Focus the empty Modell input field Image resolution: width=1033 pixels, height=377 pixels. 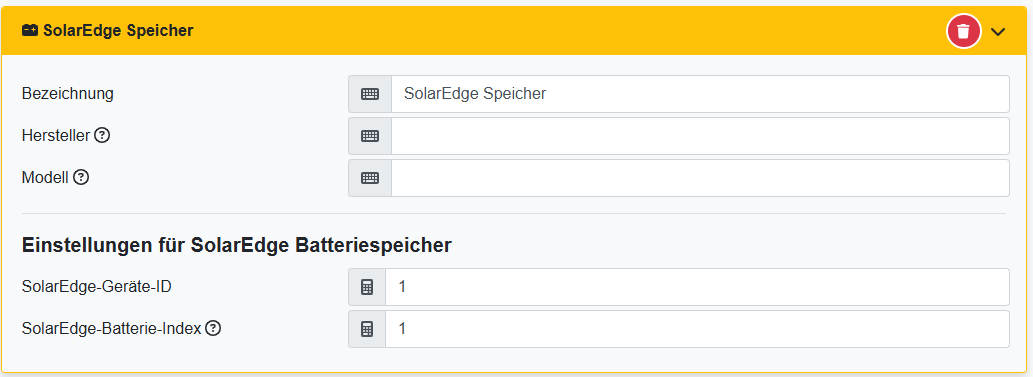[x=700, y=178]
